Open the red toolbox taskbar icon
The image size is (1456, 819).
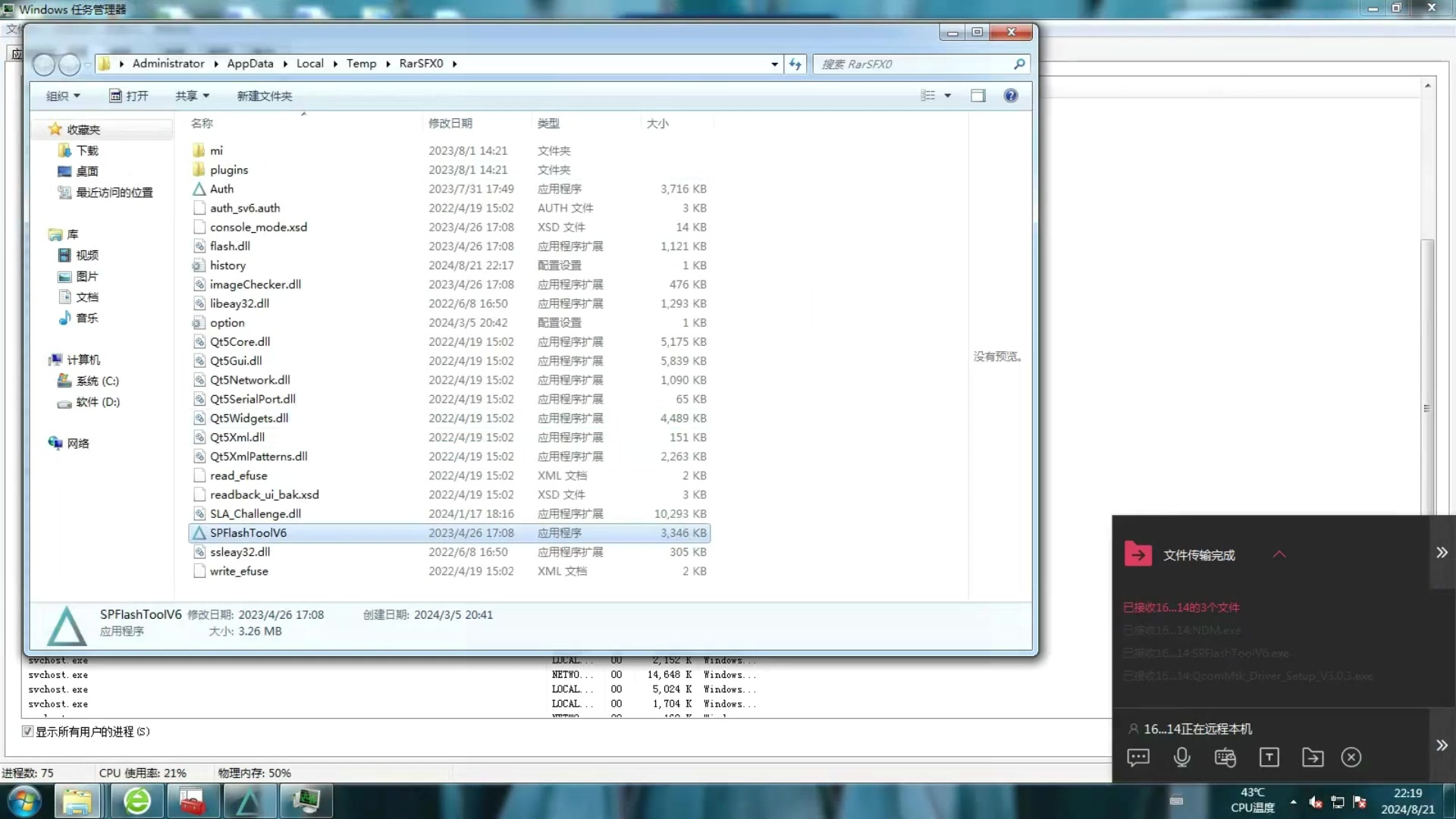pos(193,801)
